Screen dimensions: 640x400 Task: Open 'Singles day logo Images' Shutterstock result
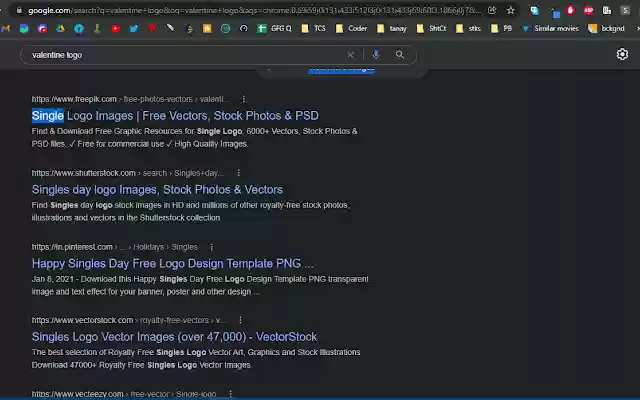(x=157, y=189)
